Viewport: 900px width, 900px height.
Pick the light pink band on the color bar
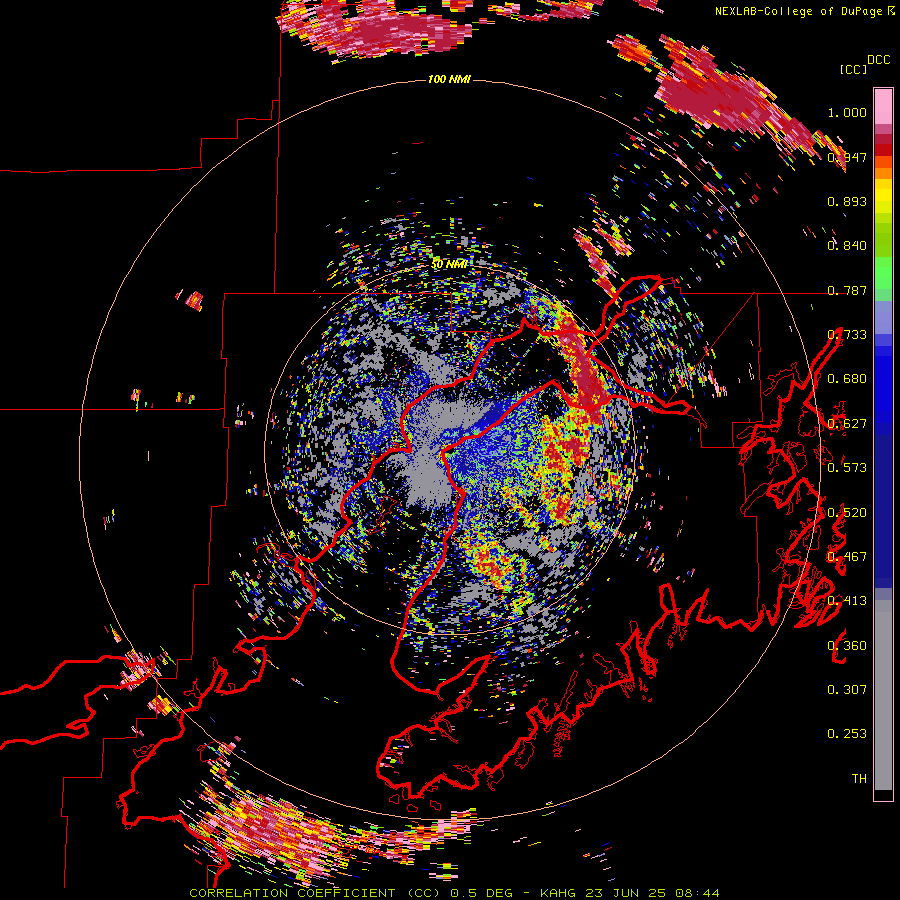pyautogui.click(x=883, y=106)
